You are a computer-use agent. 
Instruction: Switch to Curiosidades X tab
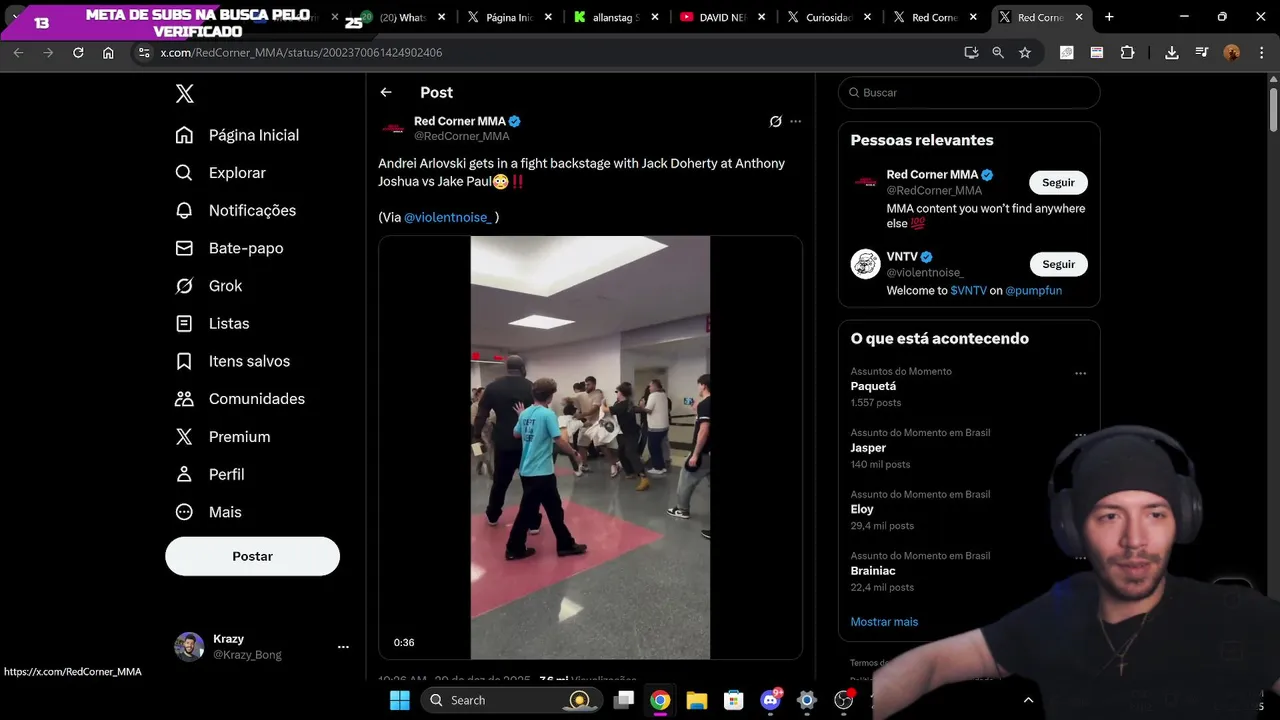pos(829,17)
